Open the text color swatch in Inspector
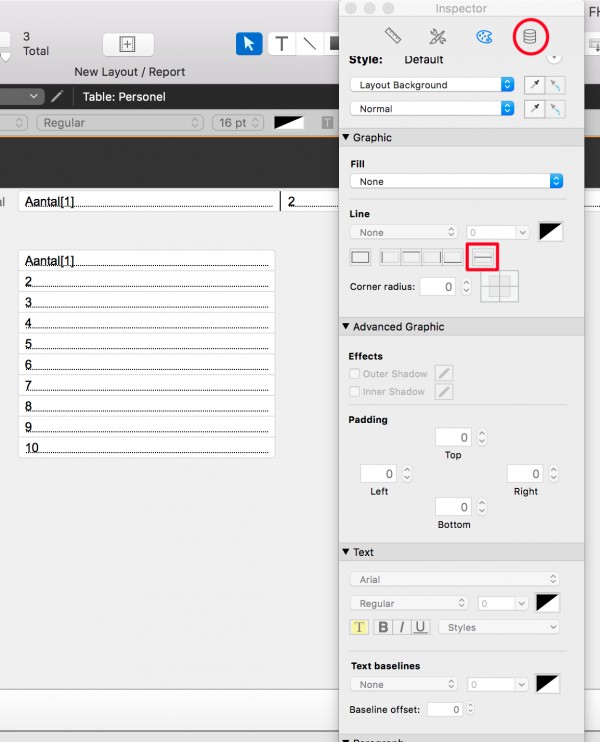The width and height of the screenshot is (600, 742). (547, 603)
